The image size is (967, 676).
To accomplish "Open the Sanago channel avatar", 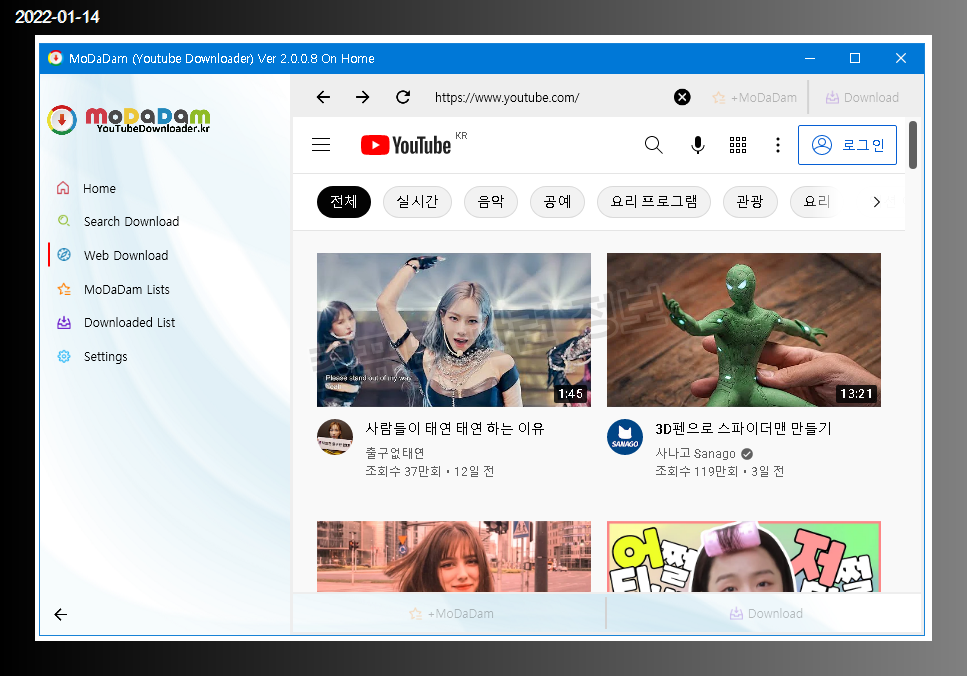I will pyautogui.click(x=625, y=437).
